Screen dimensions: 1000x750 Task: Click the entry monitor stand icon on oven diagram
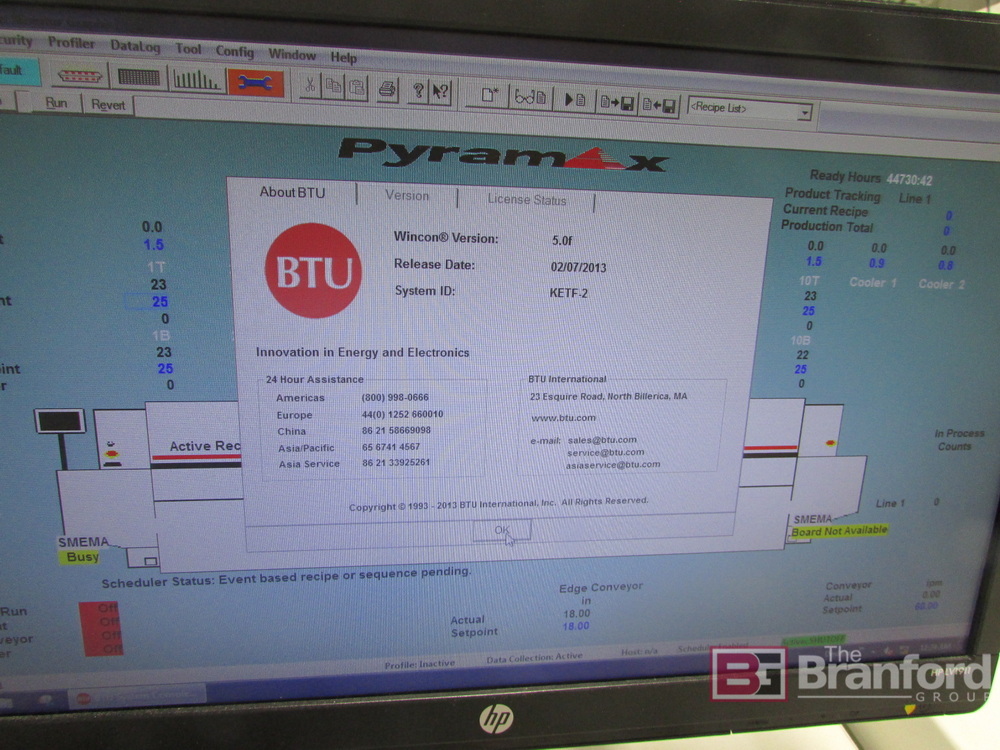pyautogui.click(x=61, y=437)
